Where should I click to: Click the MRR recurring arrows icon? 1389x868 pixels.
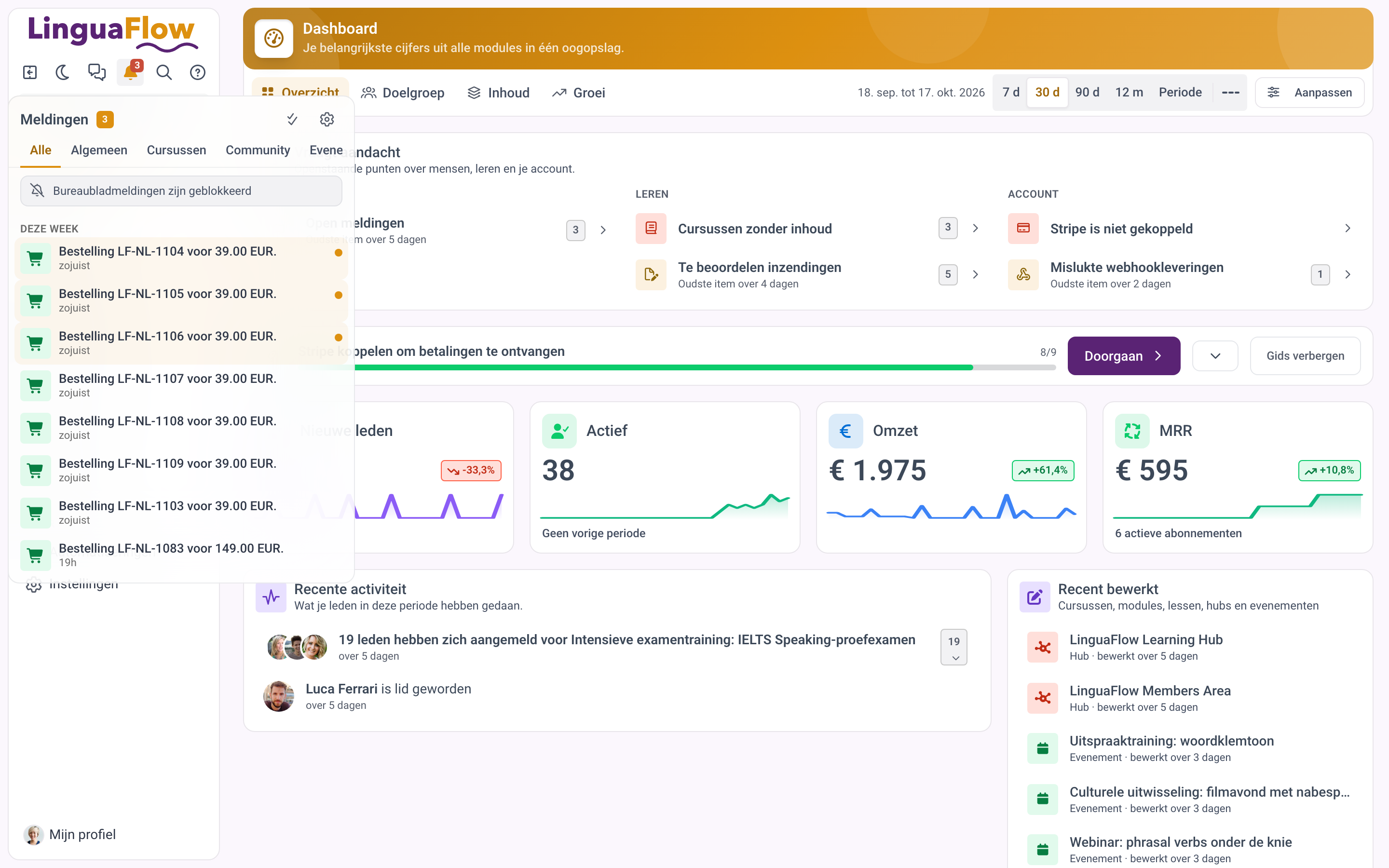(1132, 431)
